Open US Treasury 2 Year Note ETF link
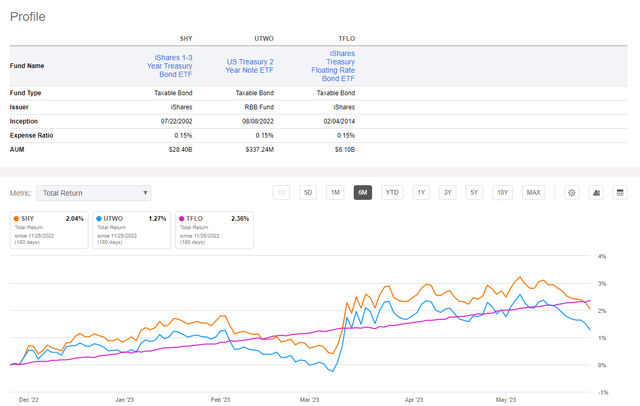Screen dimensions: 640x406 point(249,66)
